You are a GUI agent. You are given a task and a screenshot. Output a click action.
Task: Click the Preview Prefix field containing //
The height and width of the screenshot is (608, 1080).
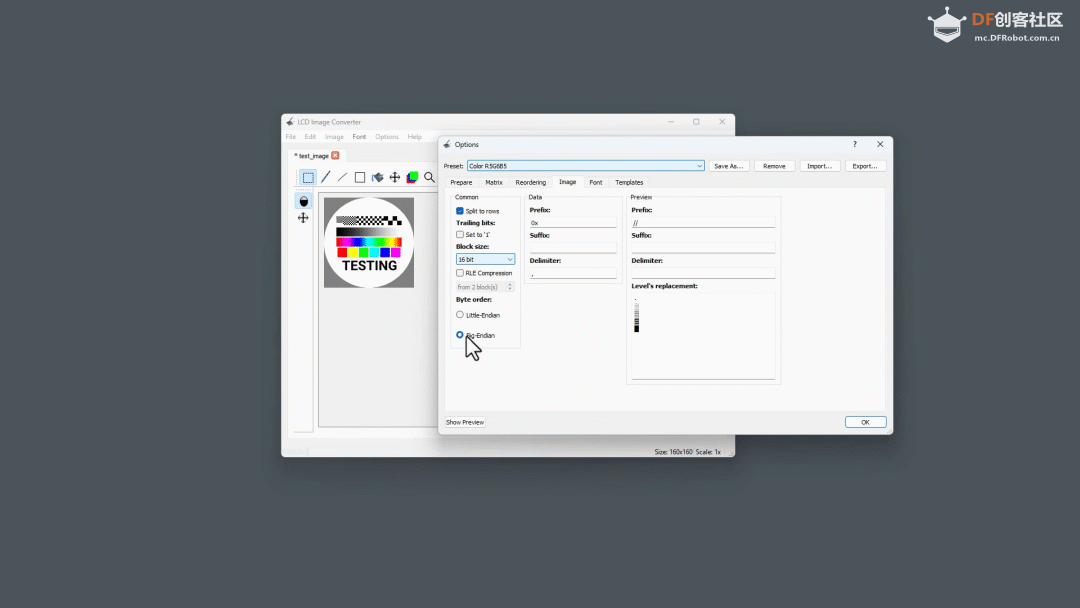[703, 223]
